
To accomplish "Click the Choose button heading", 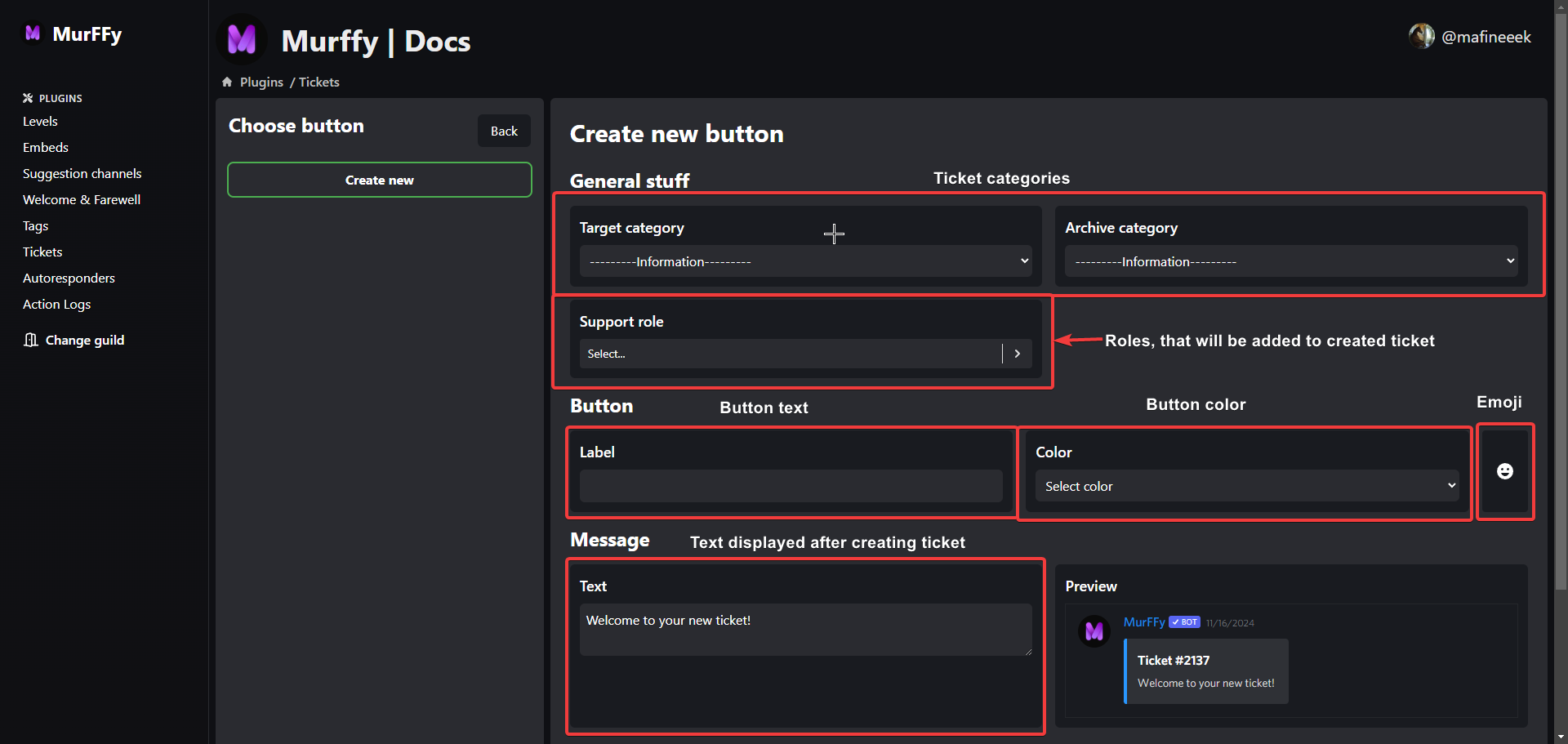I will pyautogui.click(x=296, y=126).
